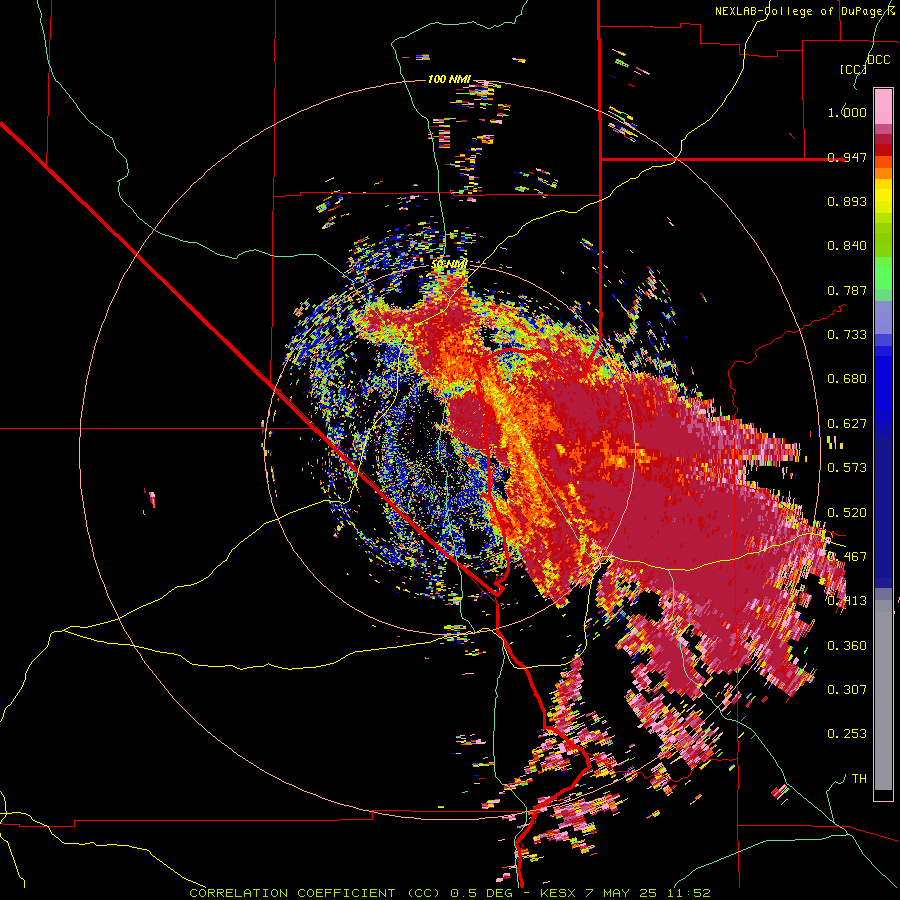Click the 0.787 scale value
Image resolution: width=900 pixels, height=900 pixels.
point(847,290)
